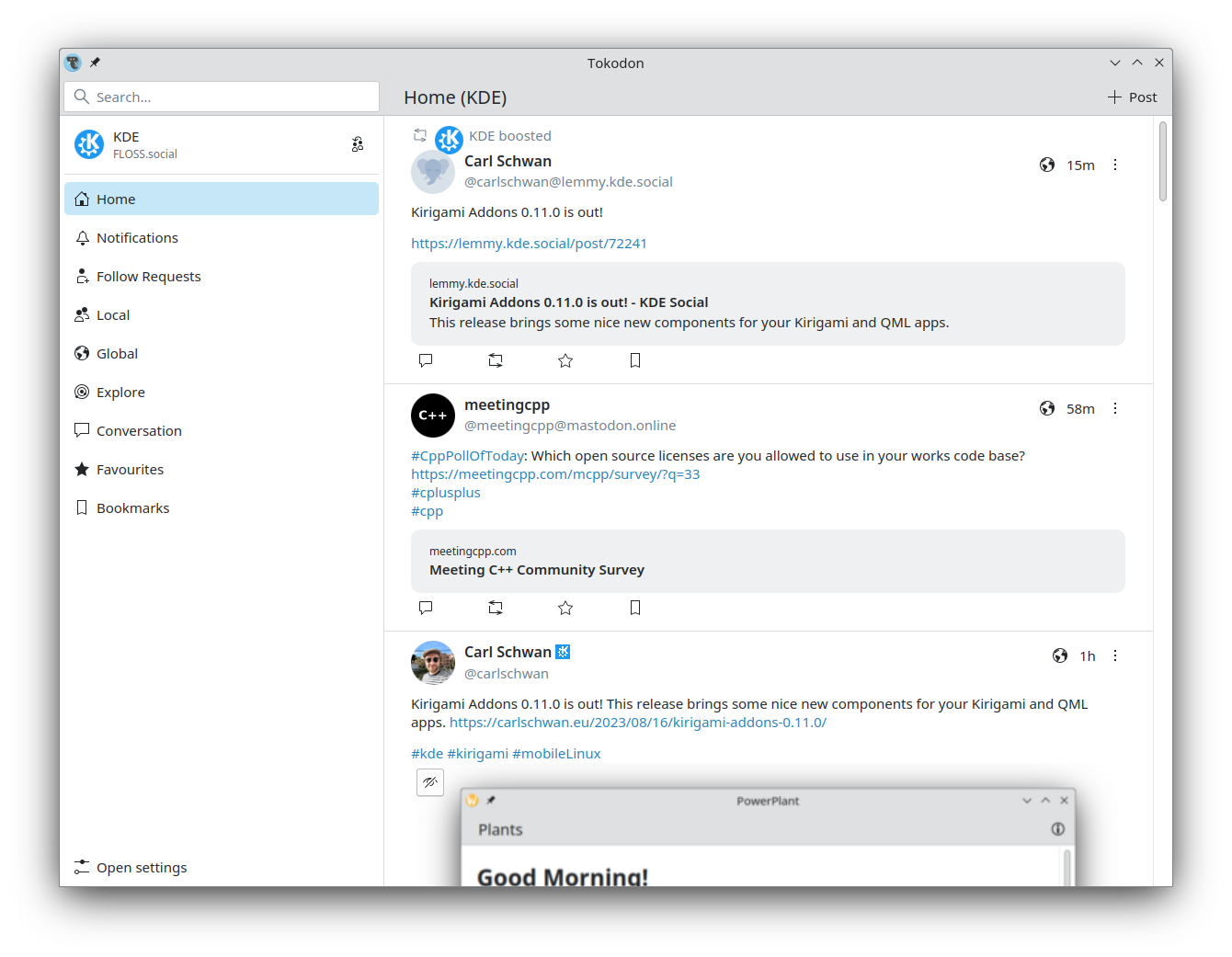Click the timeline vertical scrollbar
Viewport: 1232px width, 957px height.
click(x=1162, y=162)
